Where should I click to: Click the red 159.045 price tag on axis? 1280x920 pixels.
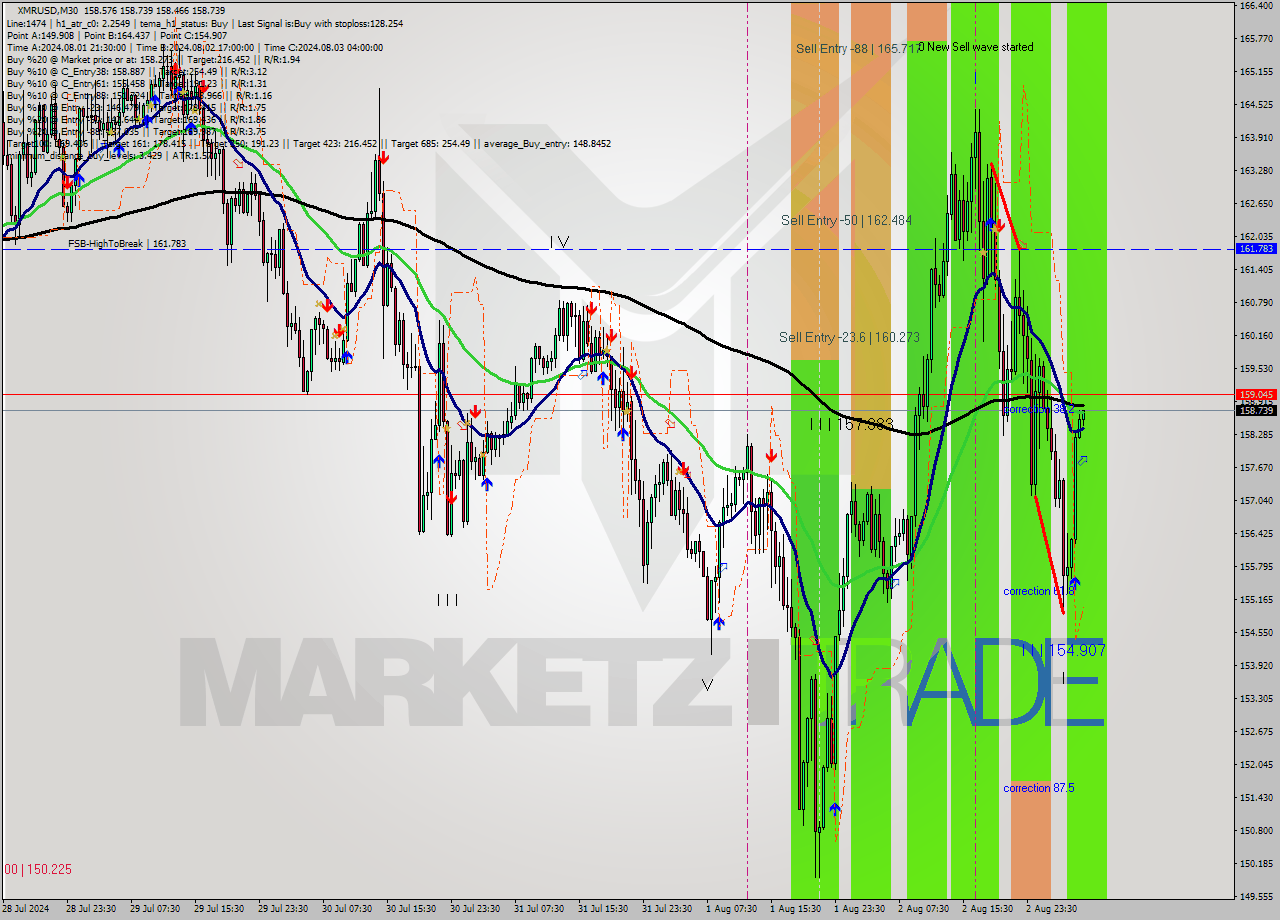[1256, 395]
